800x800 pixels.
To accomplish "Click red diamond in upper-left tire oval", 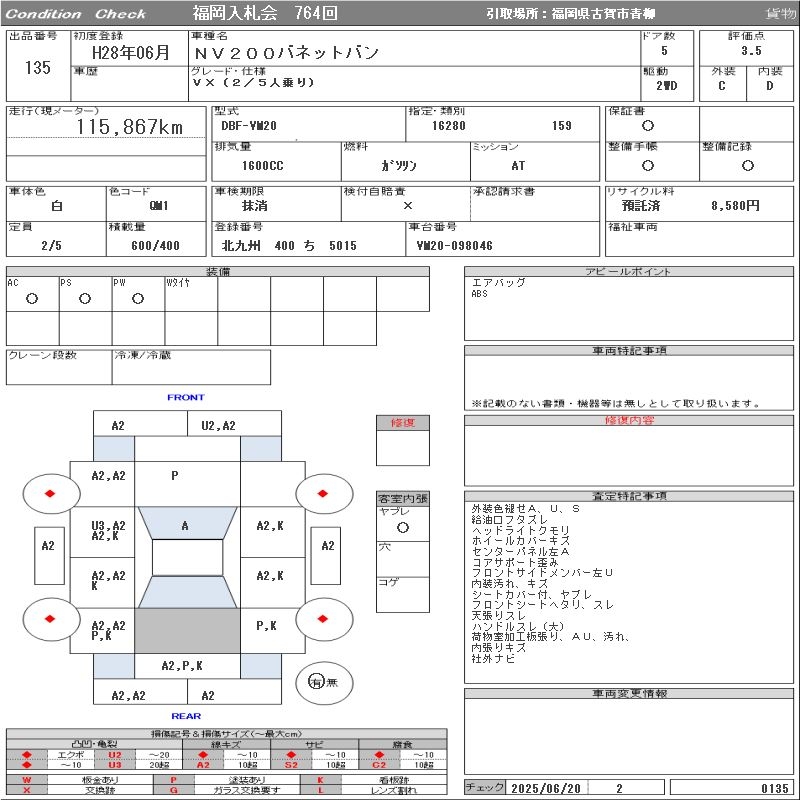I will tap(50, 493).
